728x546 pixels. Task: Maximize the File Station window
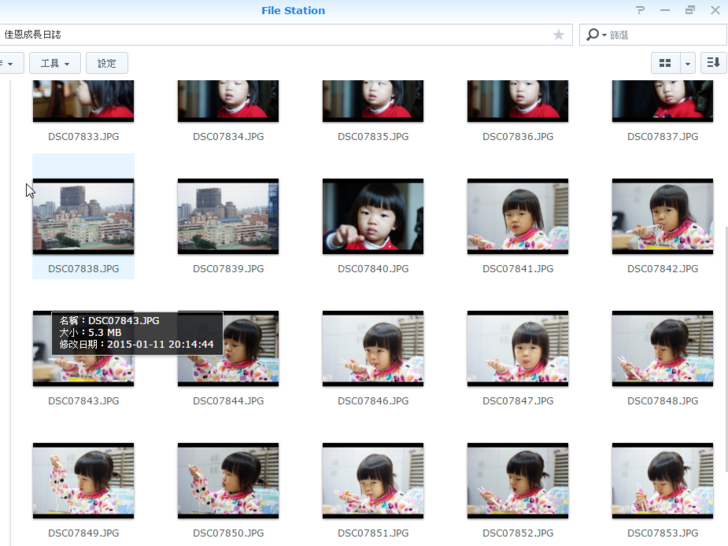(x=690, y=10)
